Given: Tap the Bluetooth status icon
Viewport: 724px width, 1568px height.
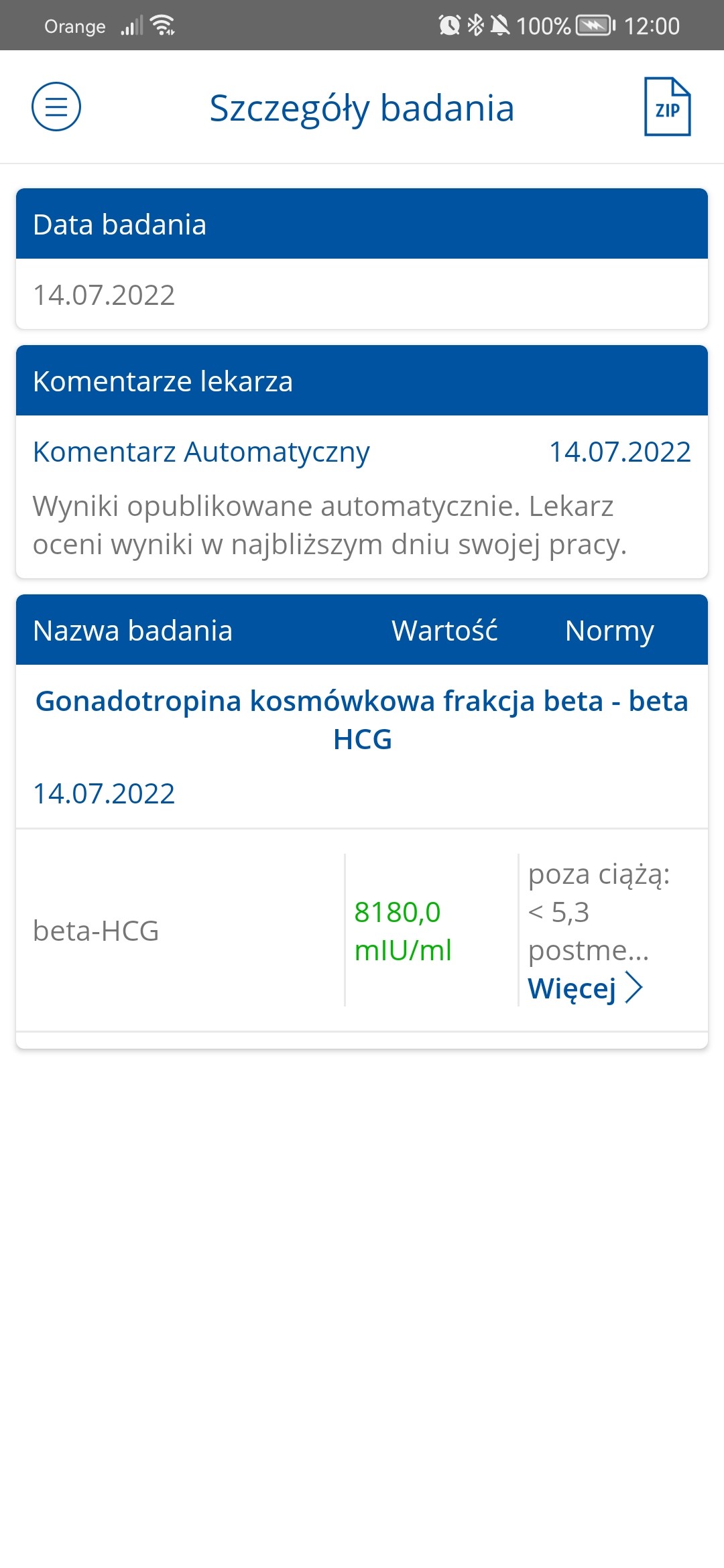Looking at the screenshot, I should pyautogui.click(x=475, y=25).
